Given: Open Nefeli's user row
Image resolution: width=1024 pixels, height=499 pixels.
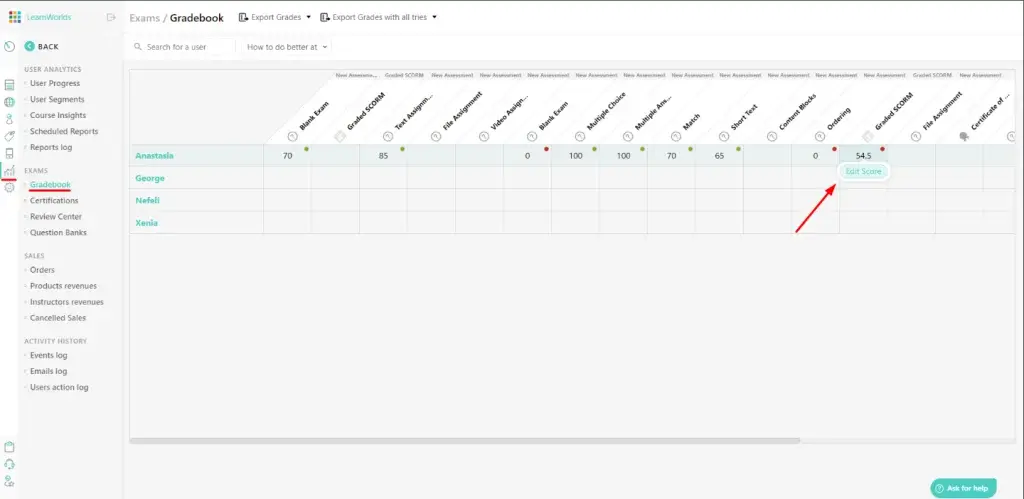Looking at the screenshot, I should coord(147,201).
